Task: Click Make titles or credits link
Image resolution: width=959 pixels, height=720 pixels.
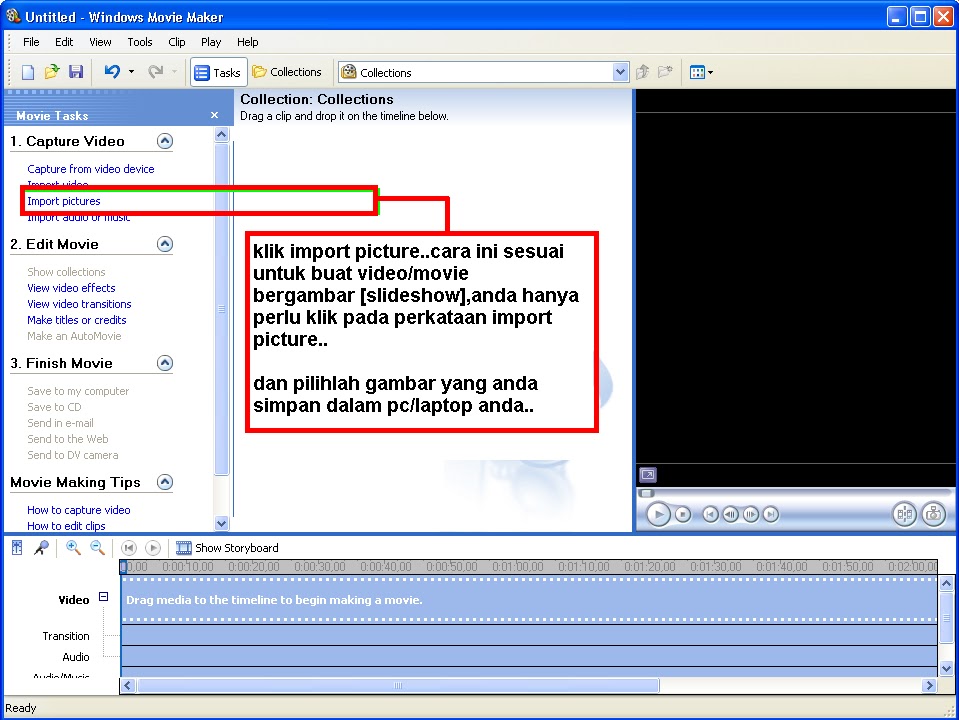Action: (76, 320)
